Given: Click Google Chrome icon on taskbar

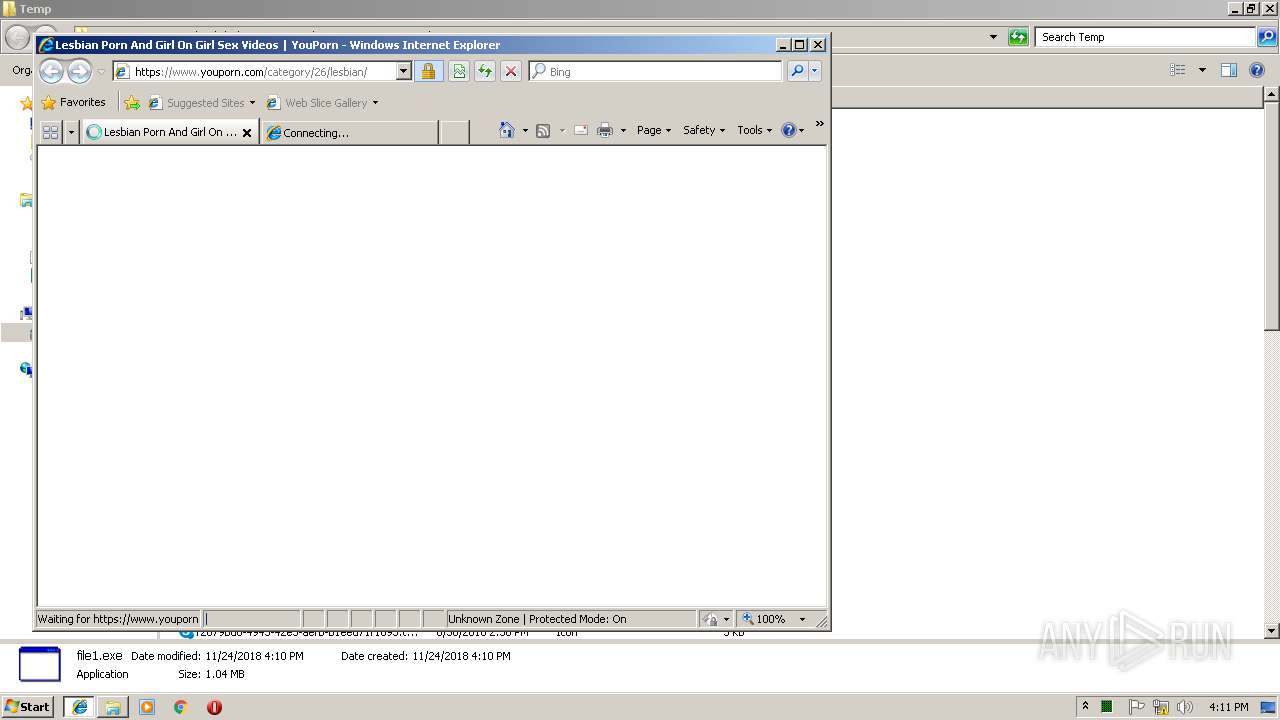Looking at the screenshot, I should pos(180,707).
